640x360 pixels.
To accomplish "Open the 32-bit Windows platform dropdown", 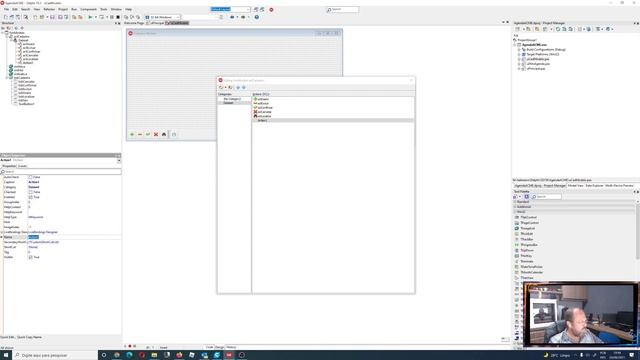I will tap(178, 17).
